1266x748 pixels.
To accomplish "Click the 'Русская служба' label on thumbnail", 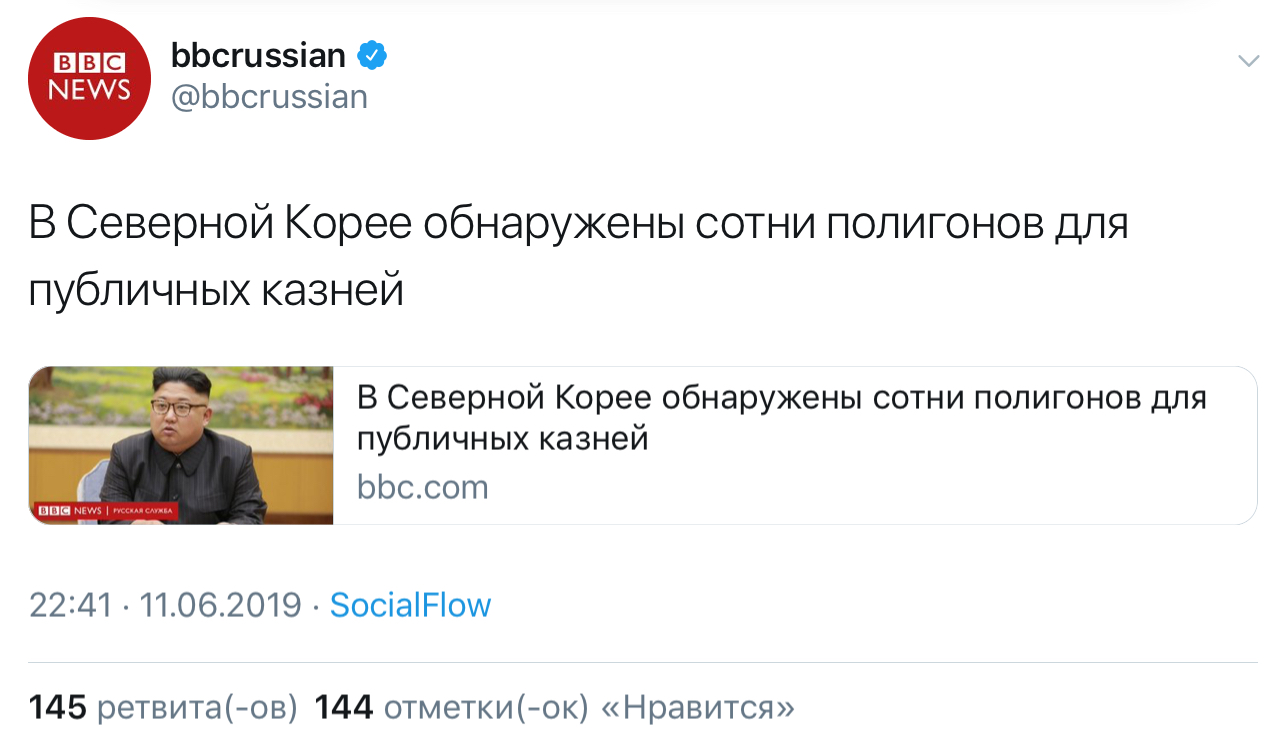I will pyautogui.click(x=142, y=511).
